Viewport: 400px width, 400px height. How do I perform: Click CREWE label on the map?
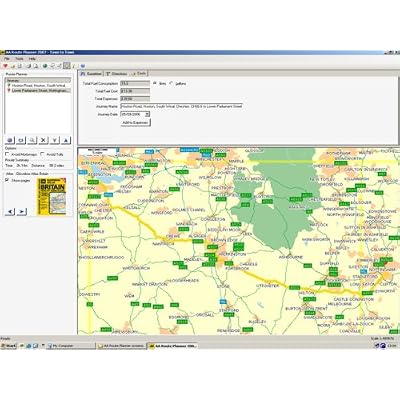point(172,236)
